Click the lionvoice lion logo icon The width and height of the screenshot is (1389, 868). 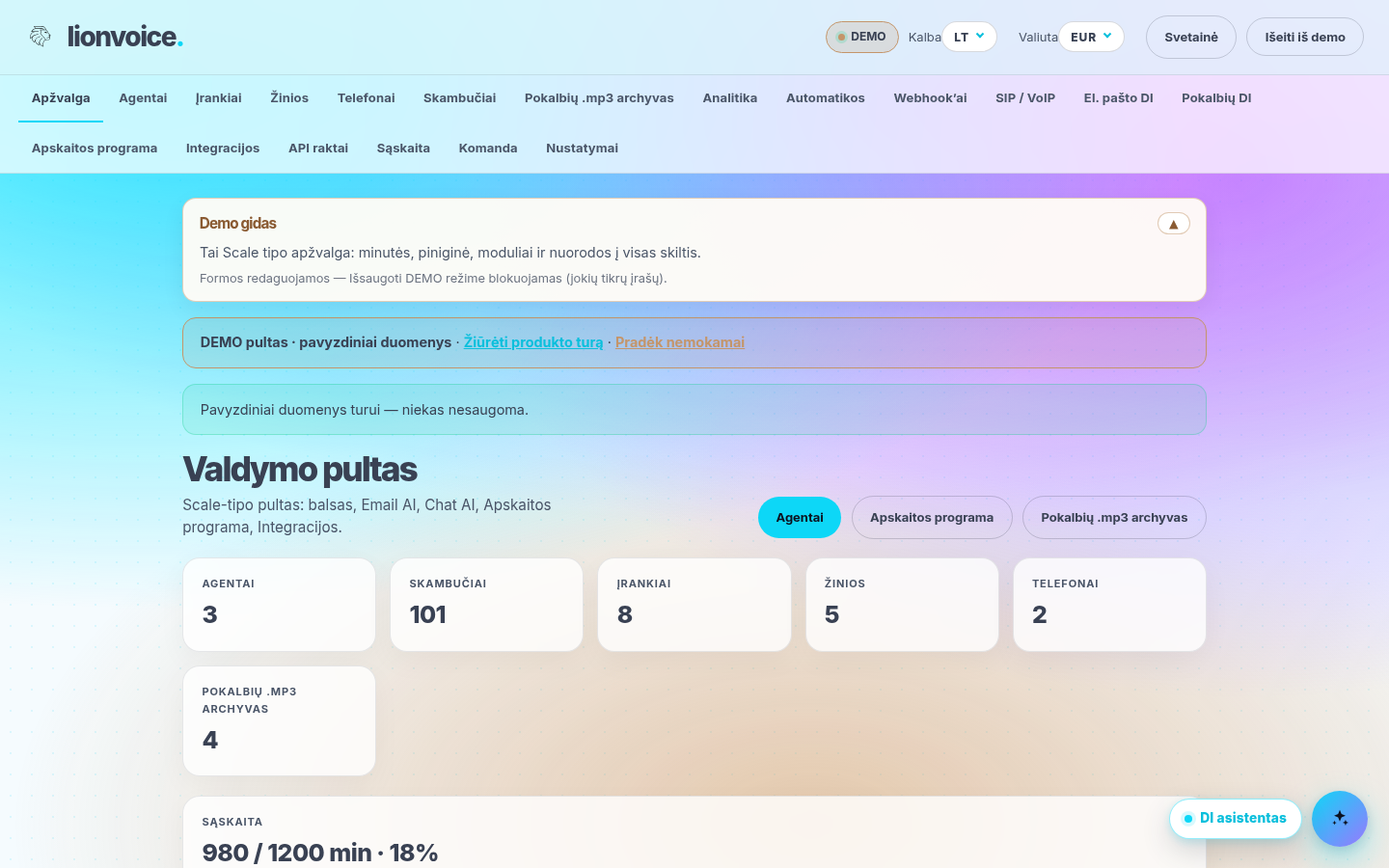click(40, 37)
